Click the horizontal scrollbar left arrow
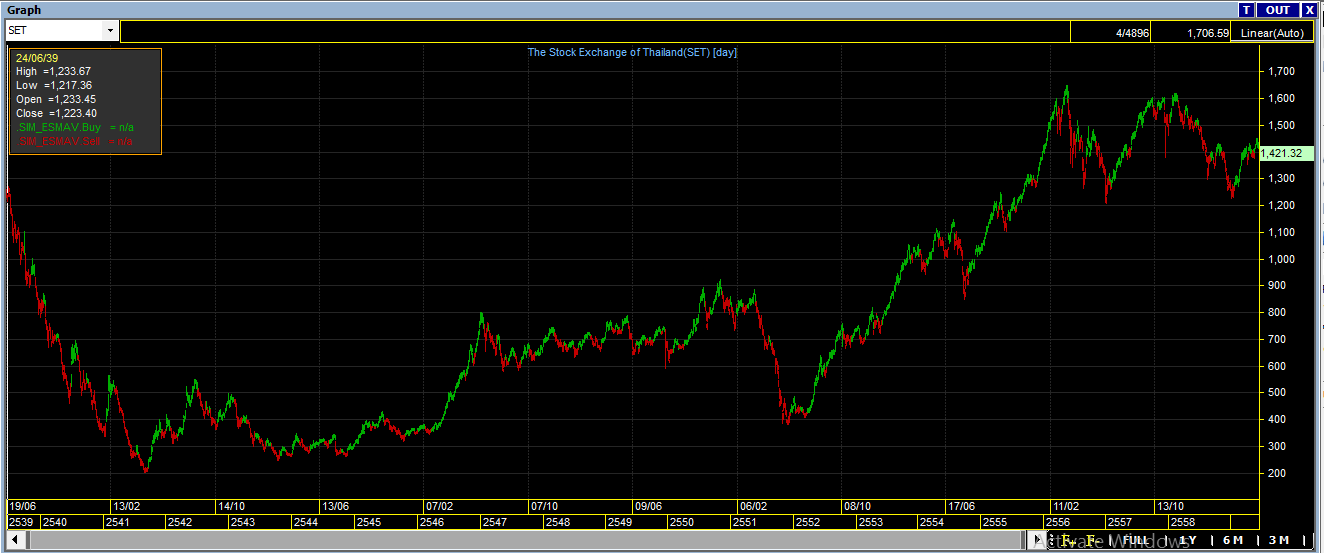 (14, 541)
